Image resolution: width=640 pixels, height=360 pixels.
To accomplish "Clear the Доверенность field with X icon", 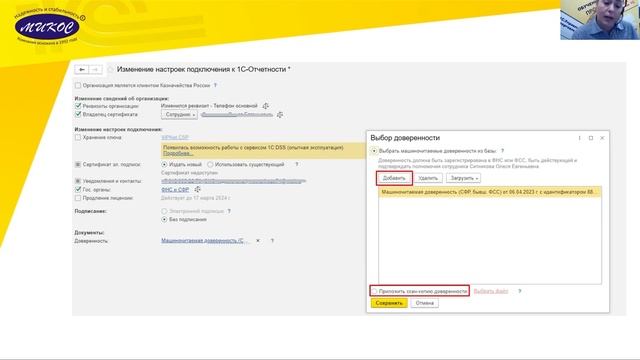I will tap(258, 241).
